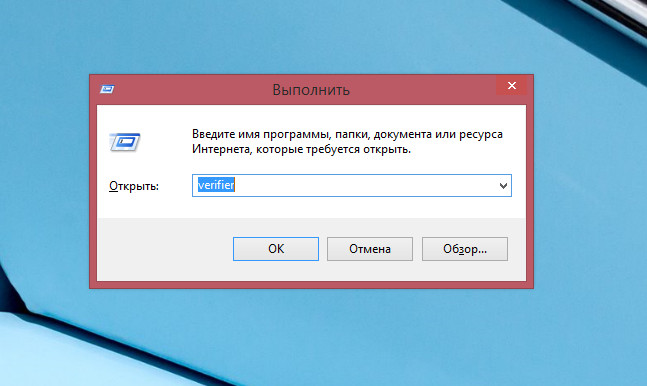Click the large Run dialog icon
Viewport: 647px width, 386px height.
tap(125, 142)
